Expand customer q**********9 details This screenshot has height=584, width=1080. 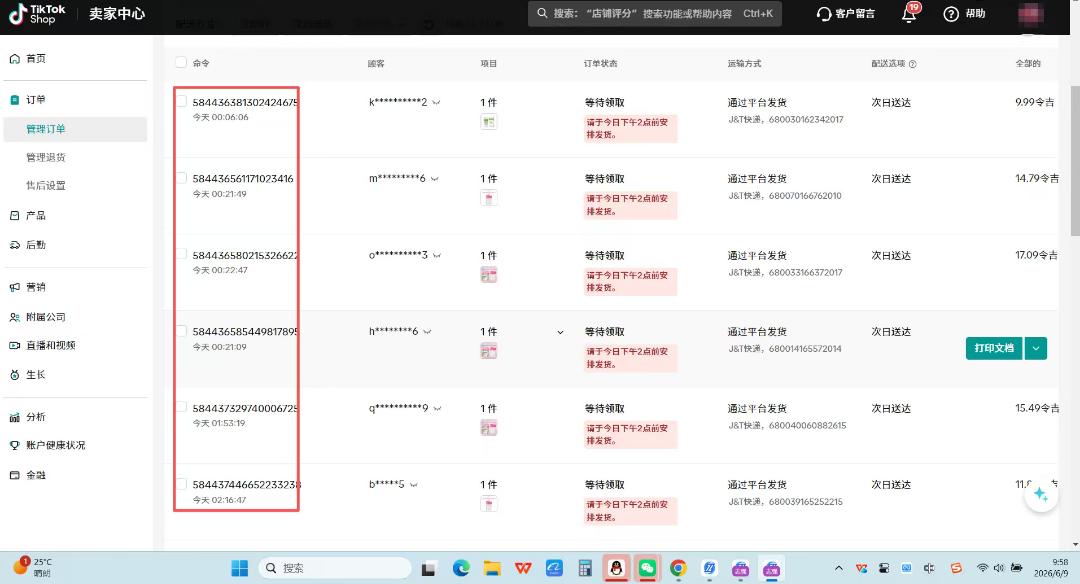click(x=437, y=408)
